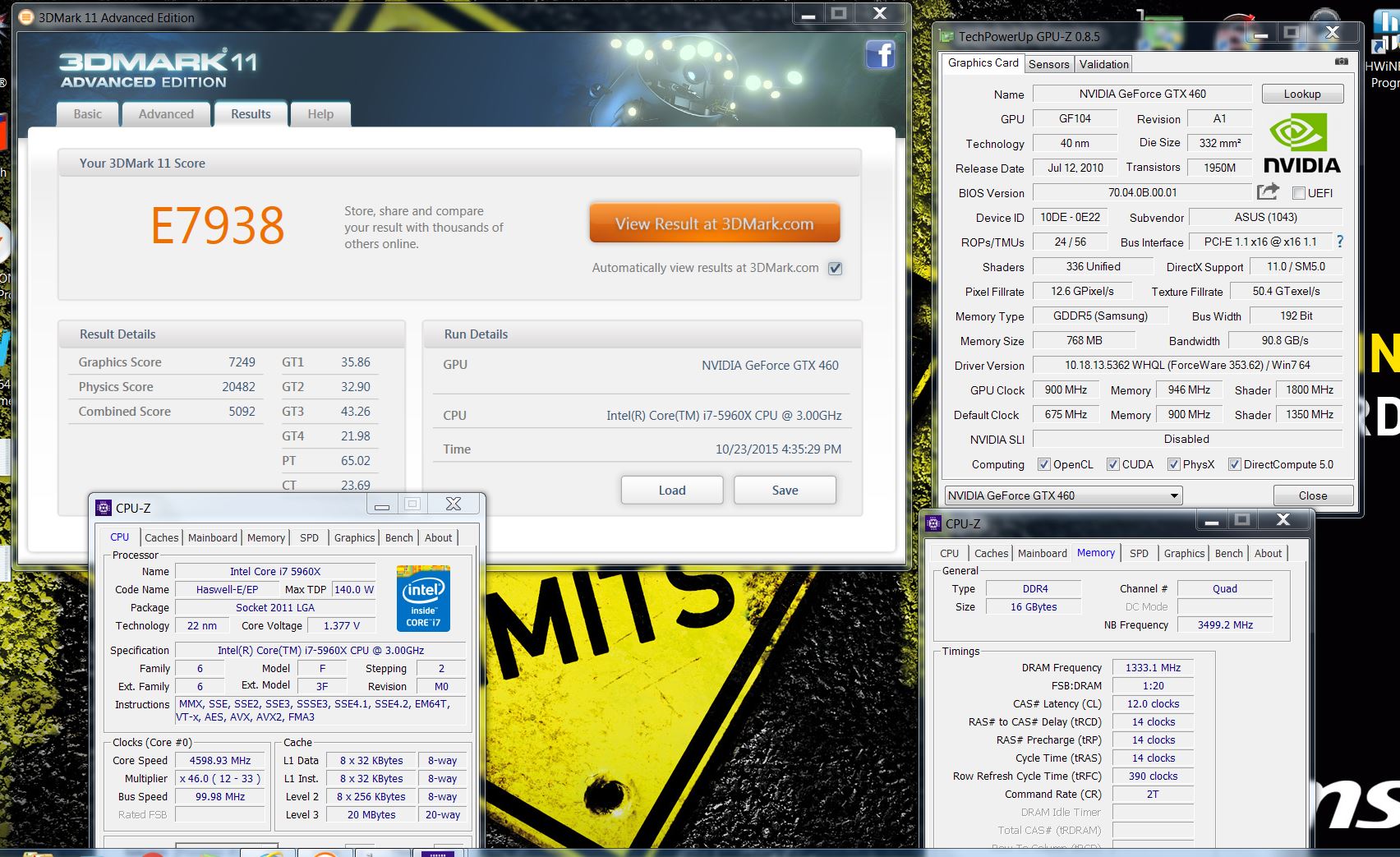This screenshot has width=1400, height=857.
Task: Click the Intel Core i7 badge in CPU-Z
Action: 423,598
